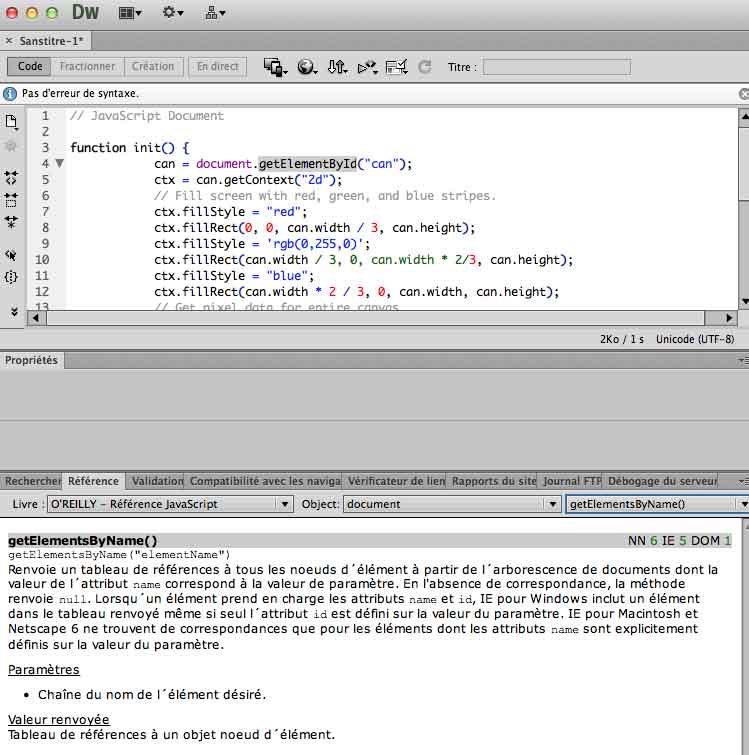Click the left horizontal scroll arrow
Image resolution: width=749 pixels, height=755 pixels.
[36, 318]
